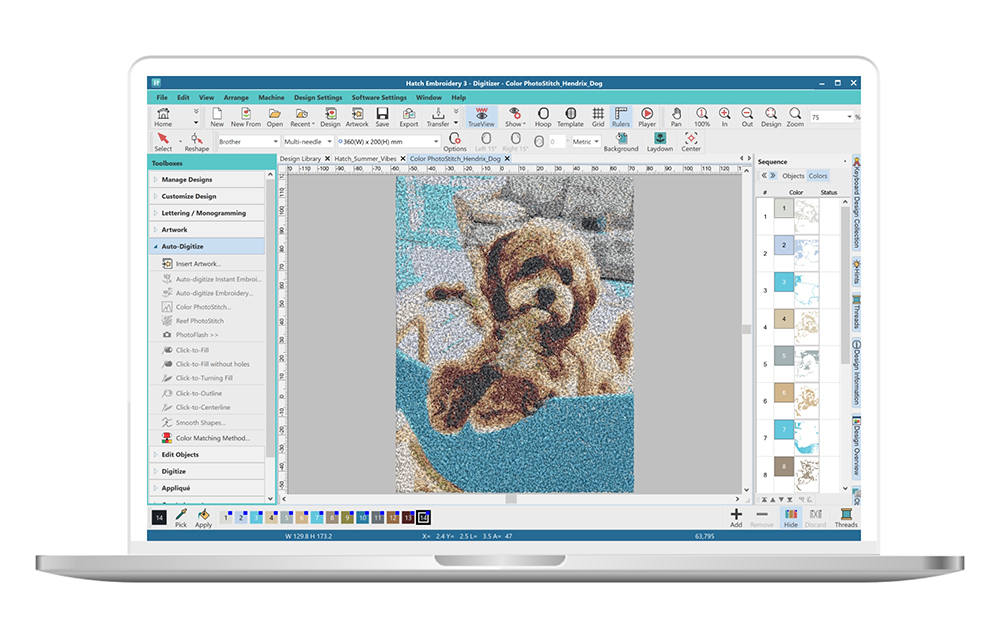Click the Threads button at bottom right
Viewport: 1000px width, 638px height.
click(846, 517)
